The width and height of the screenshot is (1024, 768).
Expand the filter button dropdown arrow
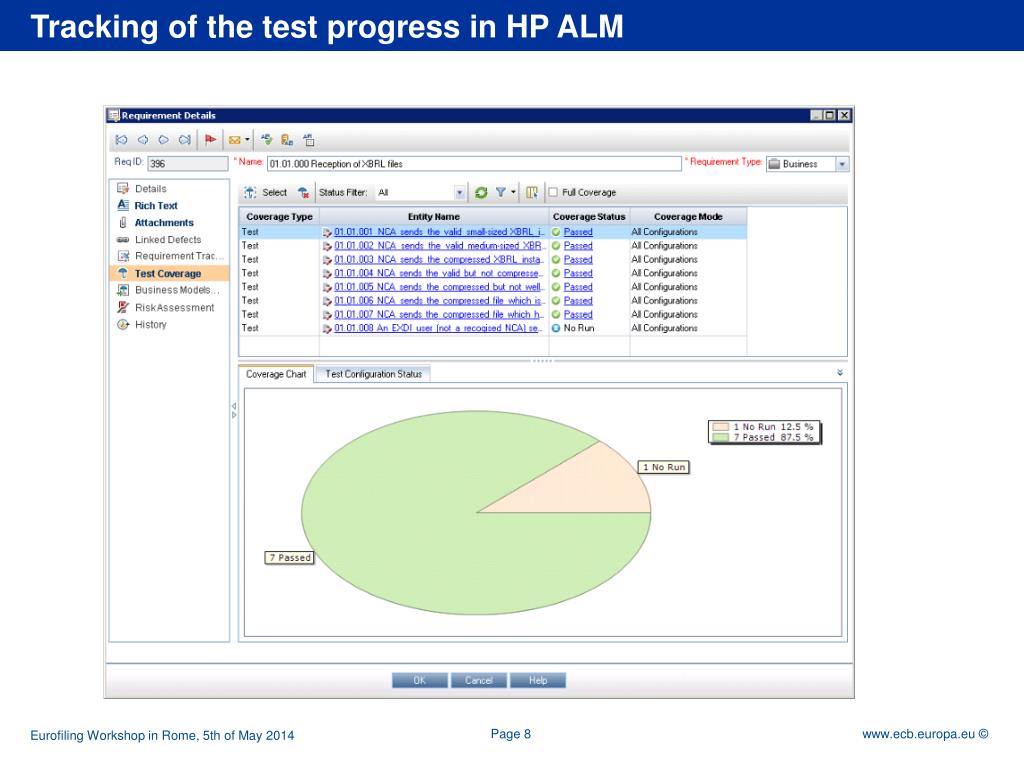[513, 193]
